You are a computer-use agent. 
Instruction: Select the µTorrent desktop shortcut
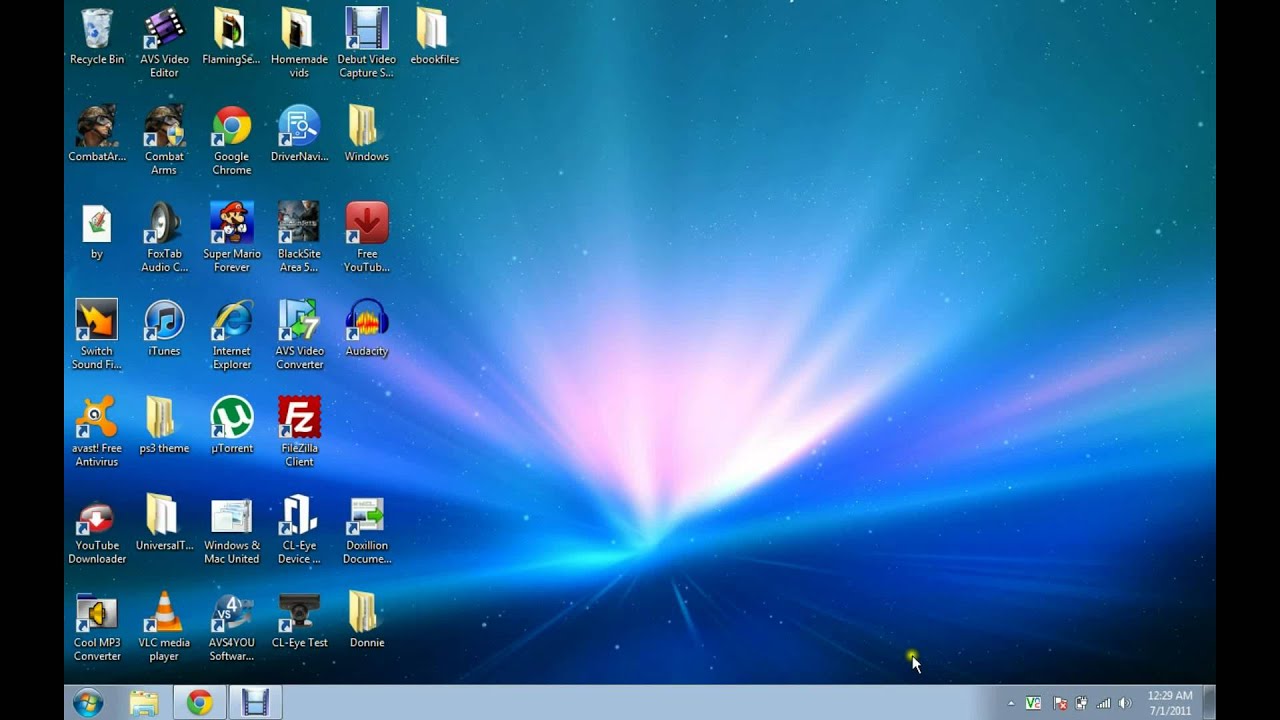click(x=231, y=426)
